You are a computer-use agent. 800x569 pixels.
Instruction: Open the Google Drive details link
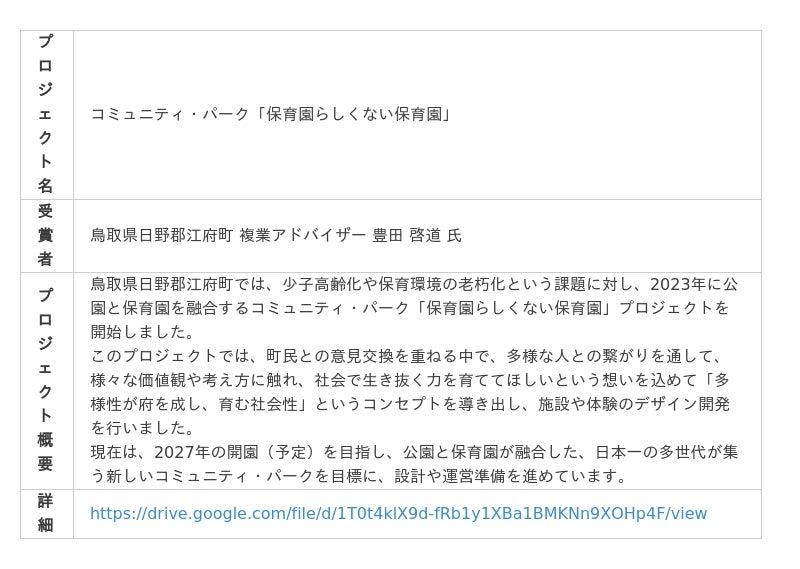[x=398, y=514]
